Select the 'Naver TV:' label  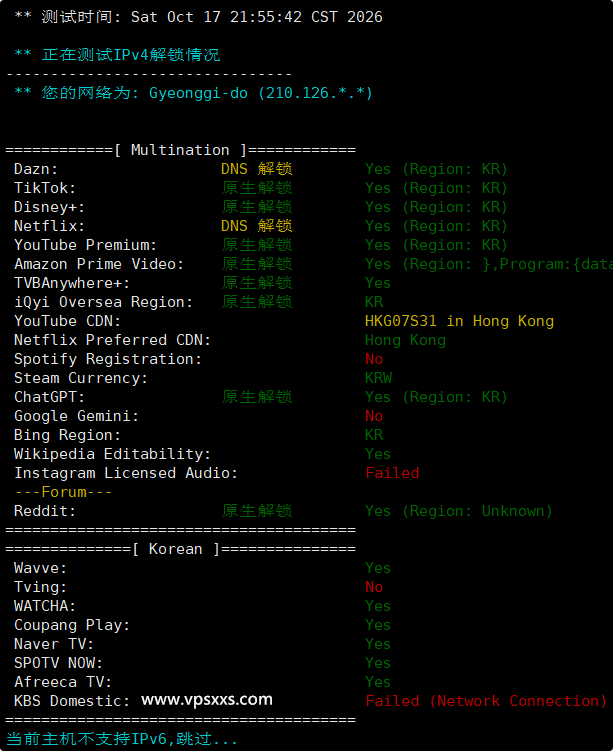click(54, 644)
